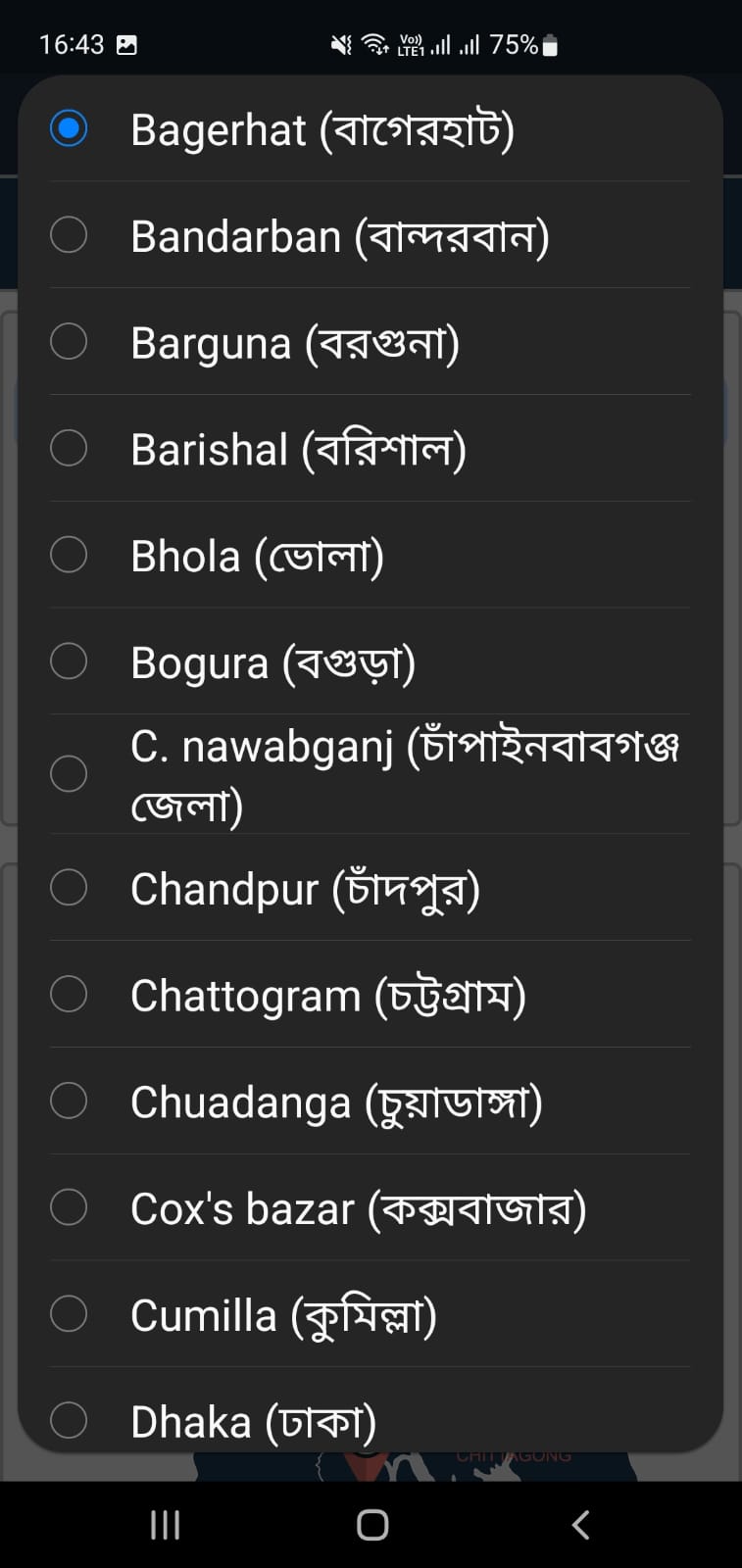Select Barguna district radio button
The height and width of the screenshot is (1568, 742).
pyautogui.click(x=69, y=342)
